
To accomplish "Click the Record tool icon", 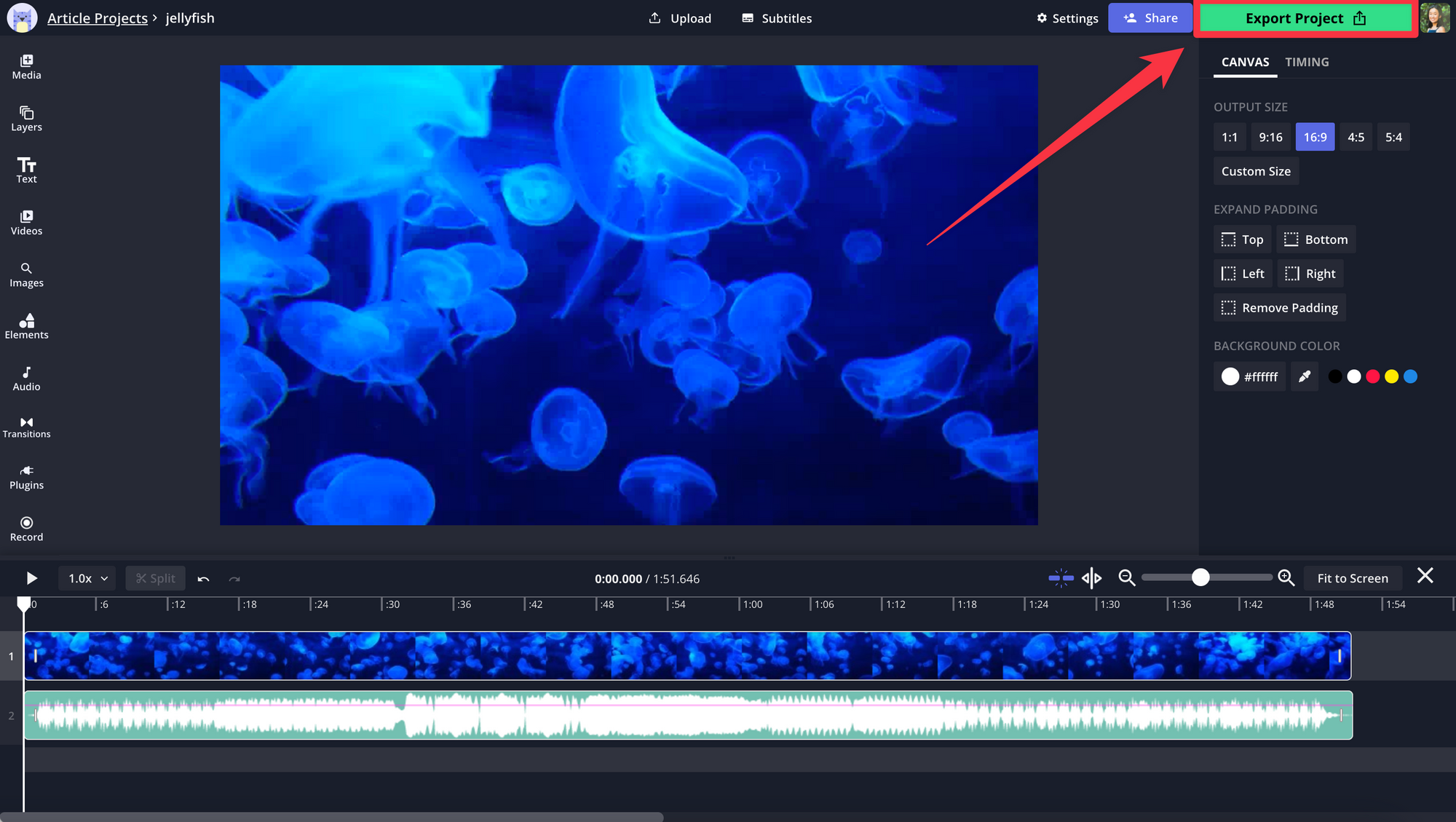I will (26, 523).
